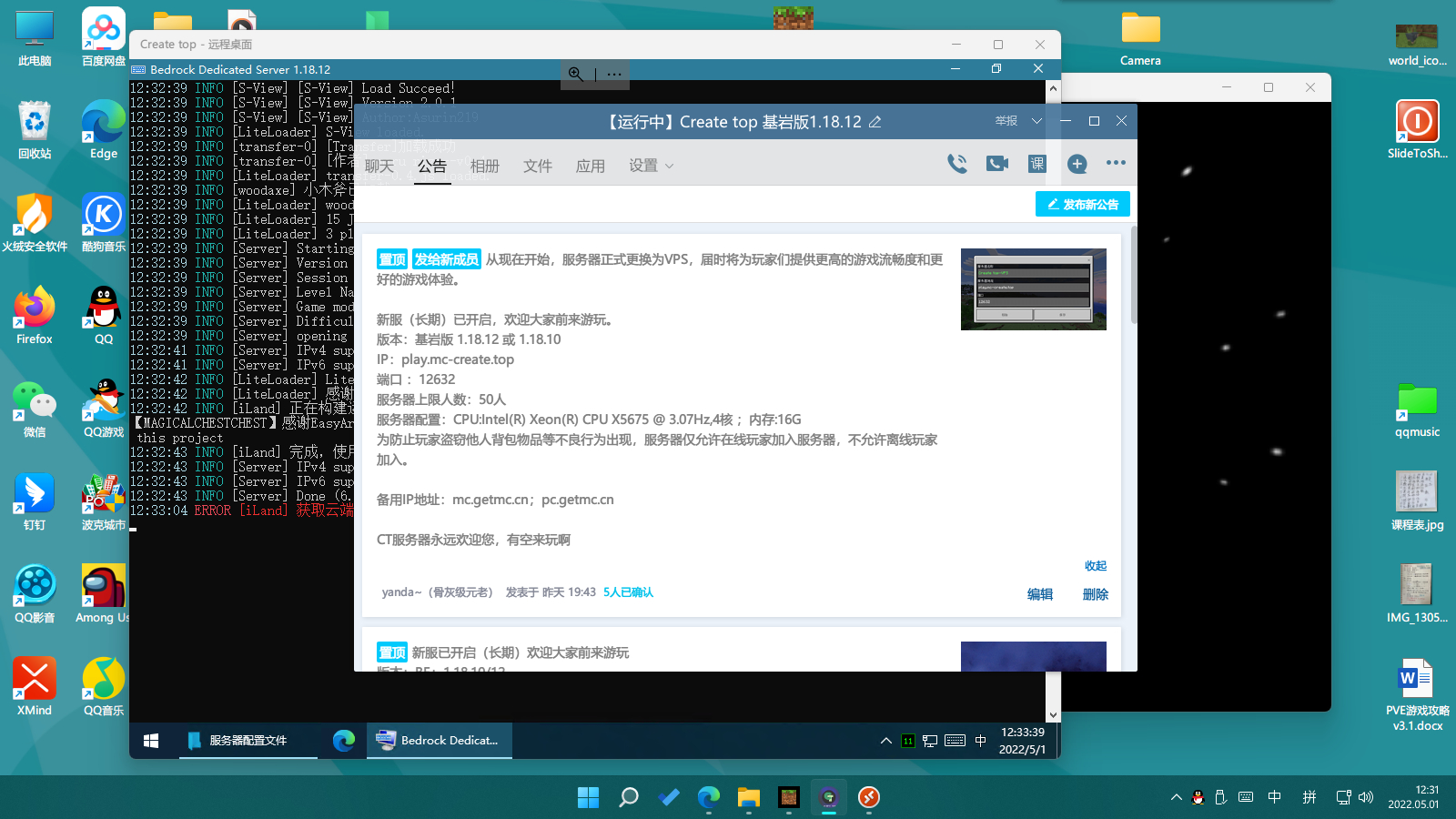This screenshot has width=1456, height=819.
Task: Click the announcement list scrollbar
Action: (1134, 274)
